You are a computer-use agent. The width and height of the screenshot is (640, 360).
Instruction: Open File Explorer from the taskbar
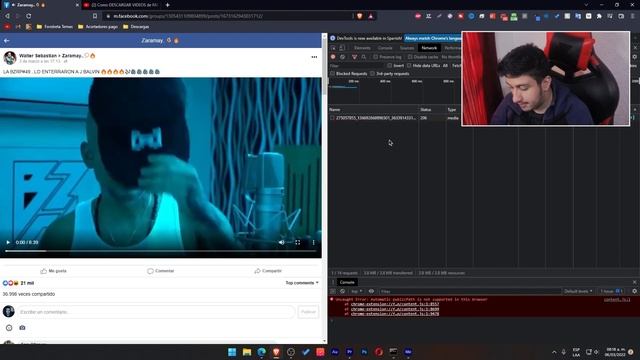247,352
